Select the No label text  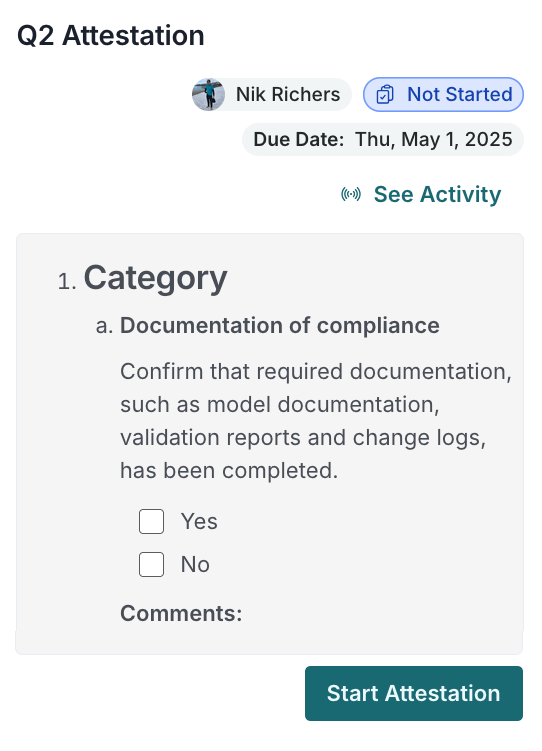tap(195, 564)
